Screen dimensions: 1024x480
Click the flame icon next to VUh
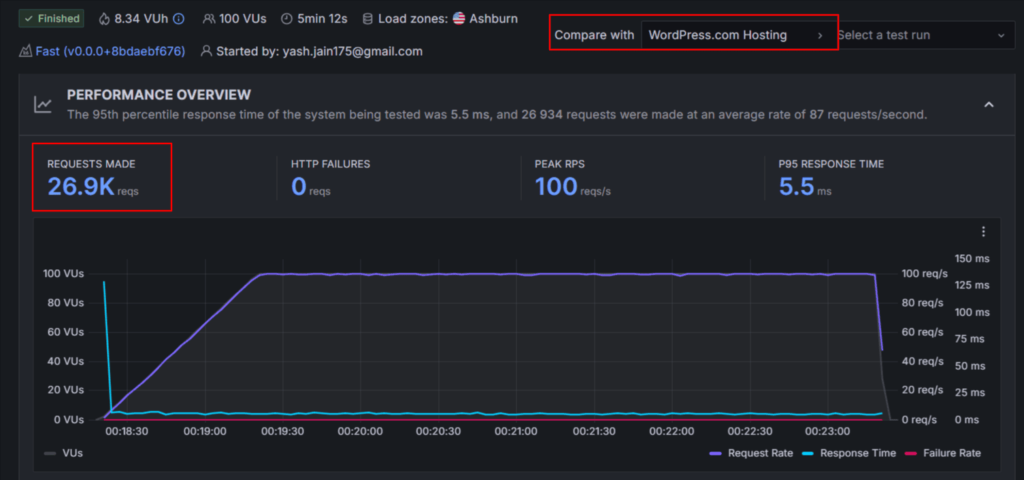tap(106, 19)
